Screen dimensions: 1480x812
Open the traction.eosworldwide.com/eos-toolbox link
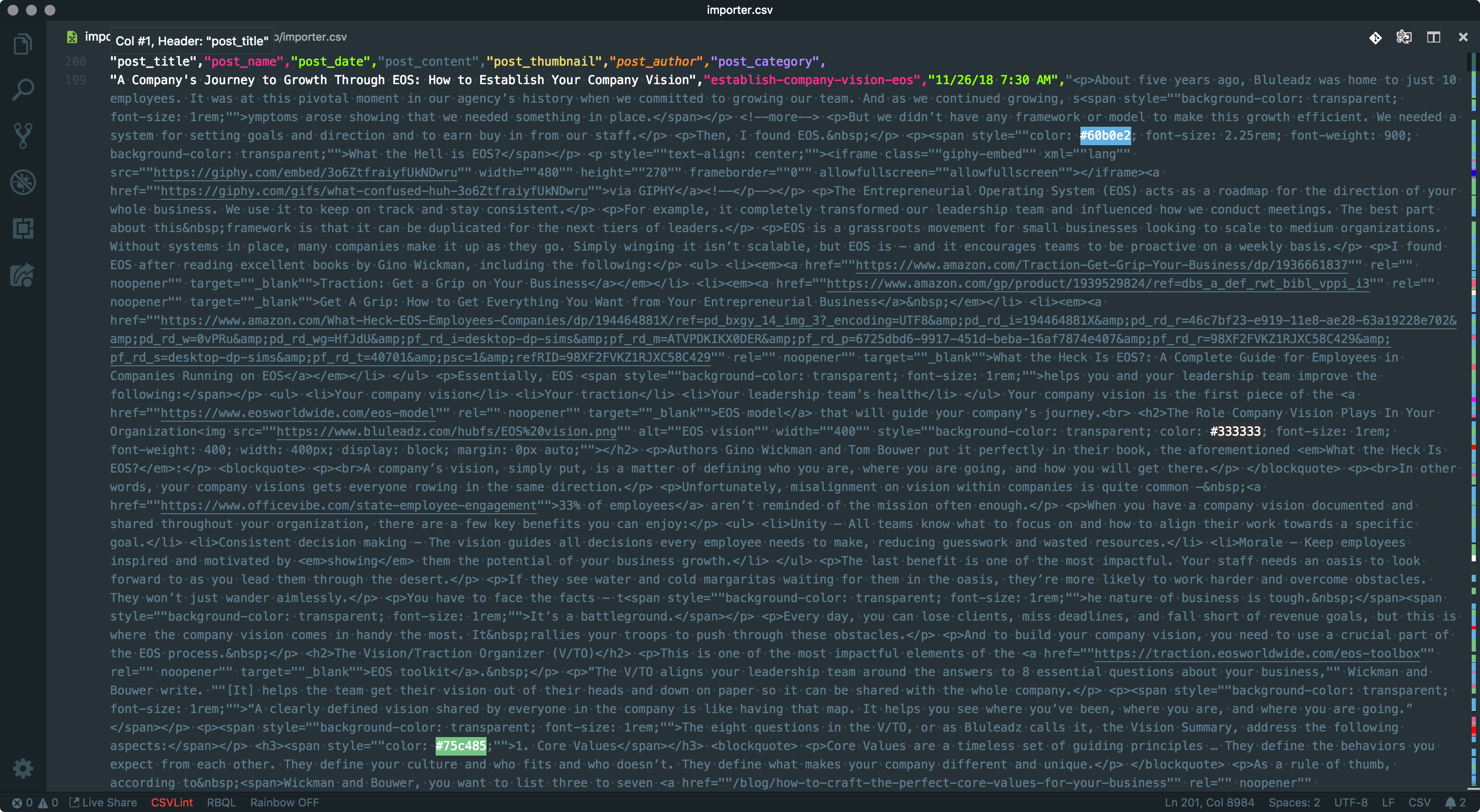[x=1257, y=653]
